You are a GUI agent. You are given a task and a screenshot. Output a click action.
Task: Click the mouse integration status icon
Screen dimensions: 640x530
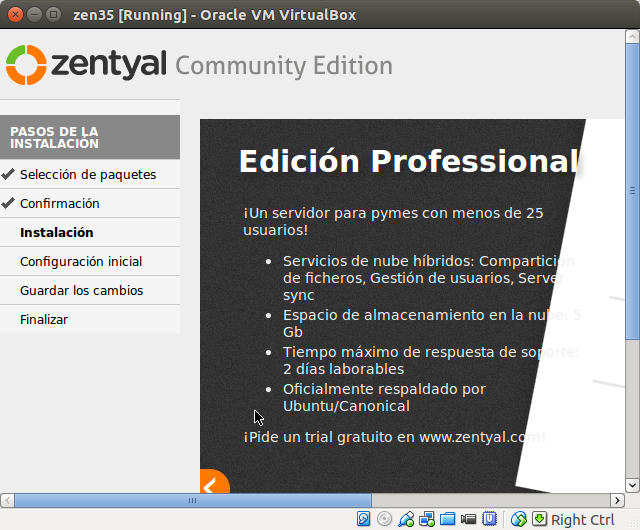point(519,519)
